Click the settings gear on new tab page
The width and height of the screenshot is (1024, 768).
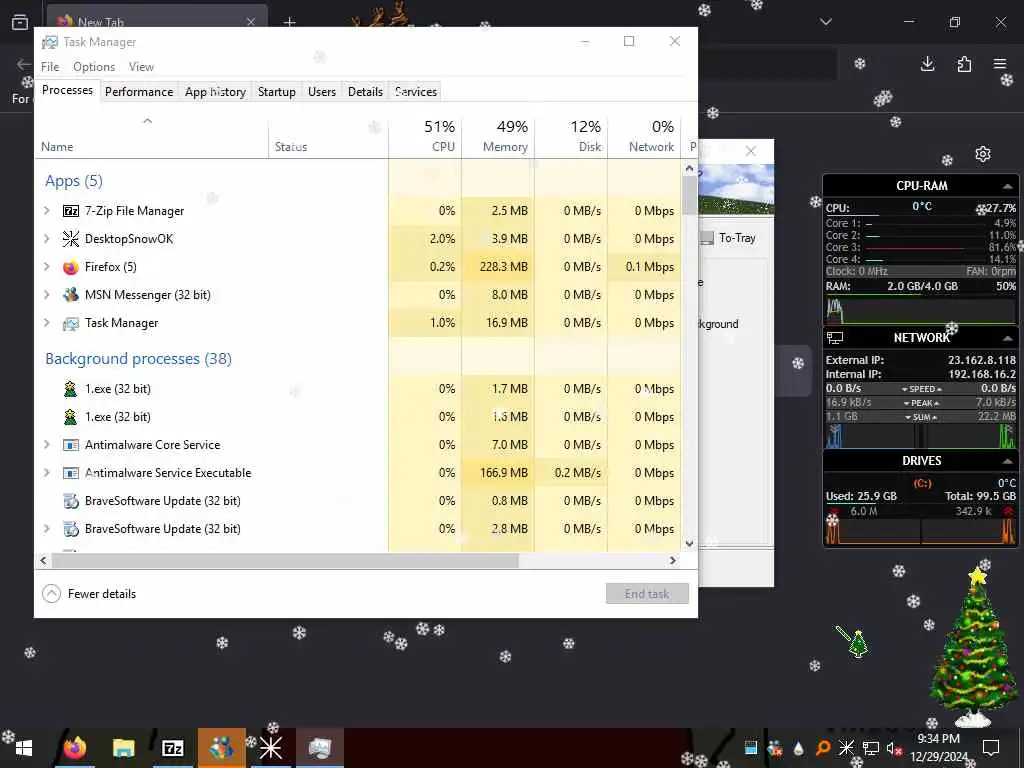(983, 154)
